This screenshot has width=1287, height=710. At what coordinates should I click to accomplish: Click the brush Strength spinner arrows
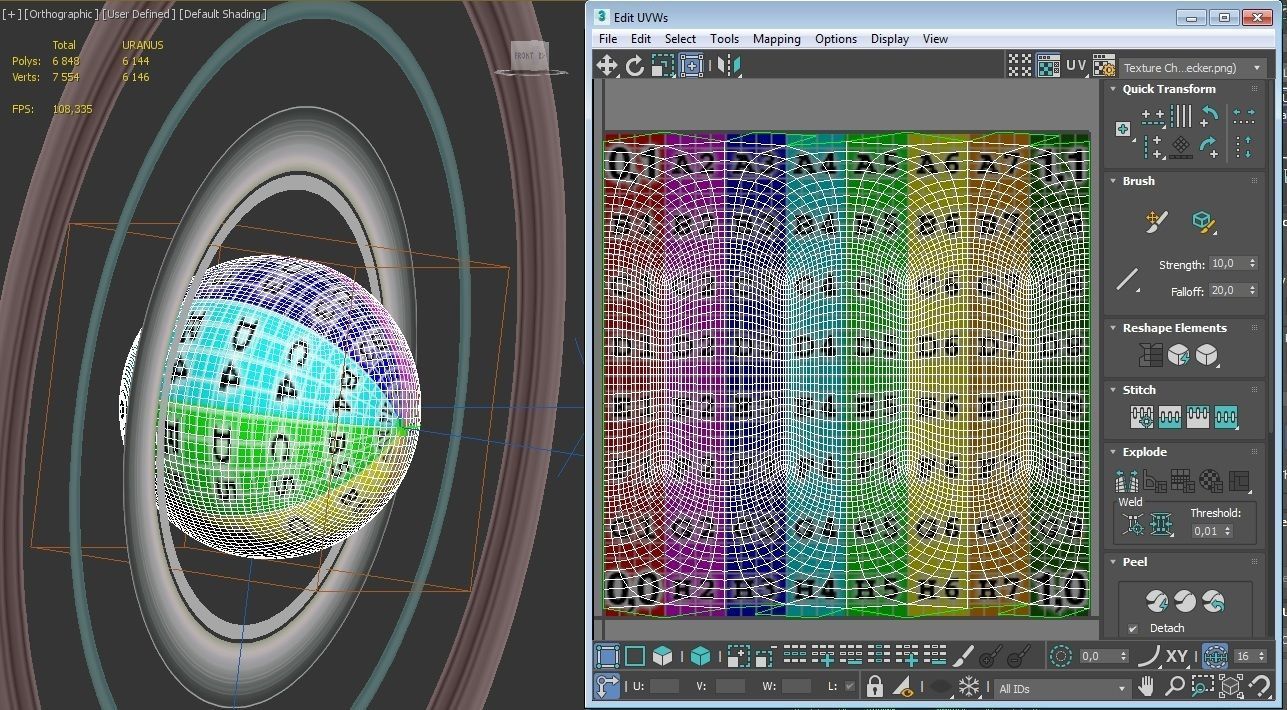[1252, 264]
